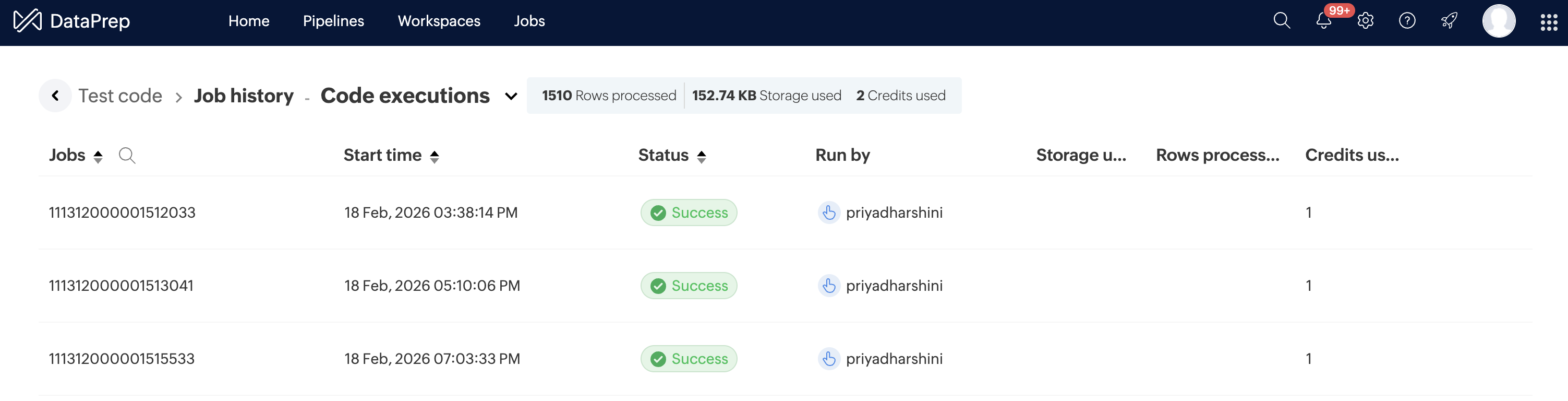Go to Workspaces menu item
This screenshot has height=401, width=1568.
438,21
